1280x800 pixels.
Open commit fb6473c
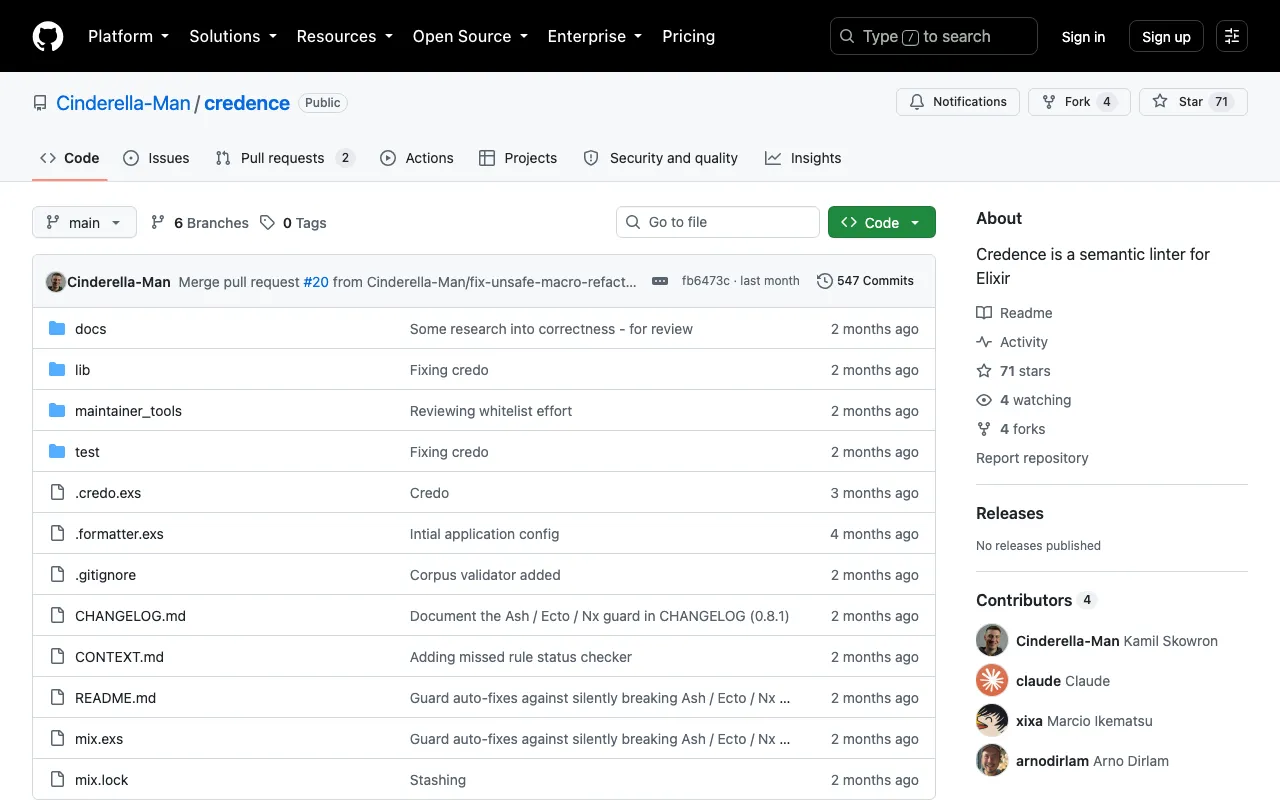[705, 281]
